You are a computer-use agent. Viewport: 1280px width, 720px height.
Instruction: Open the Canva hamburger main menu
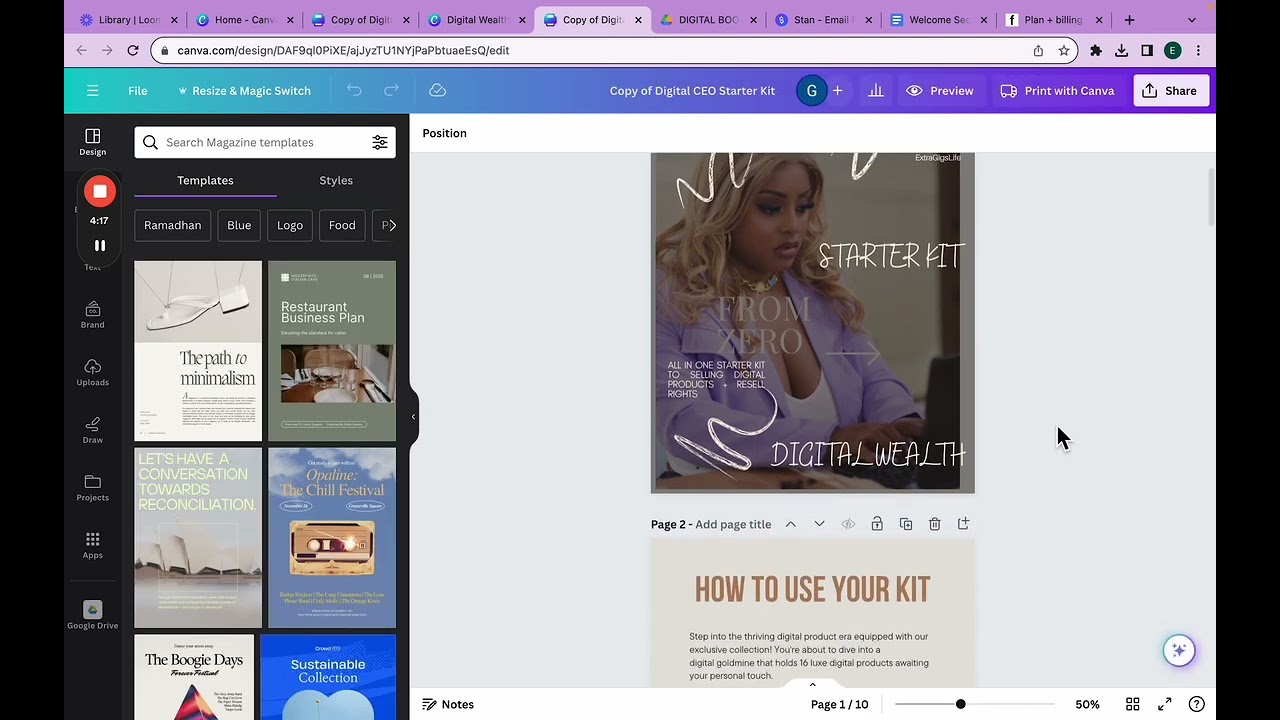92,91
